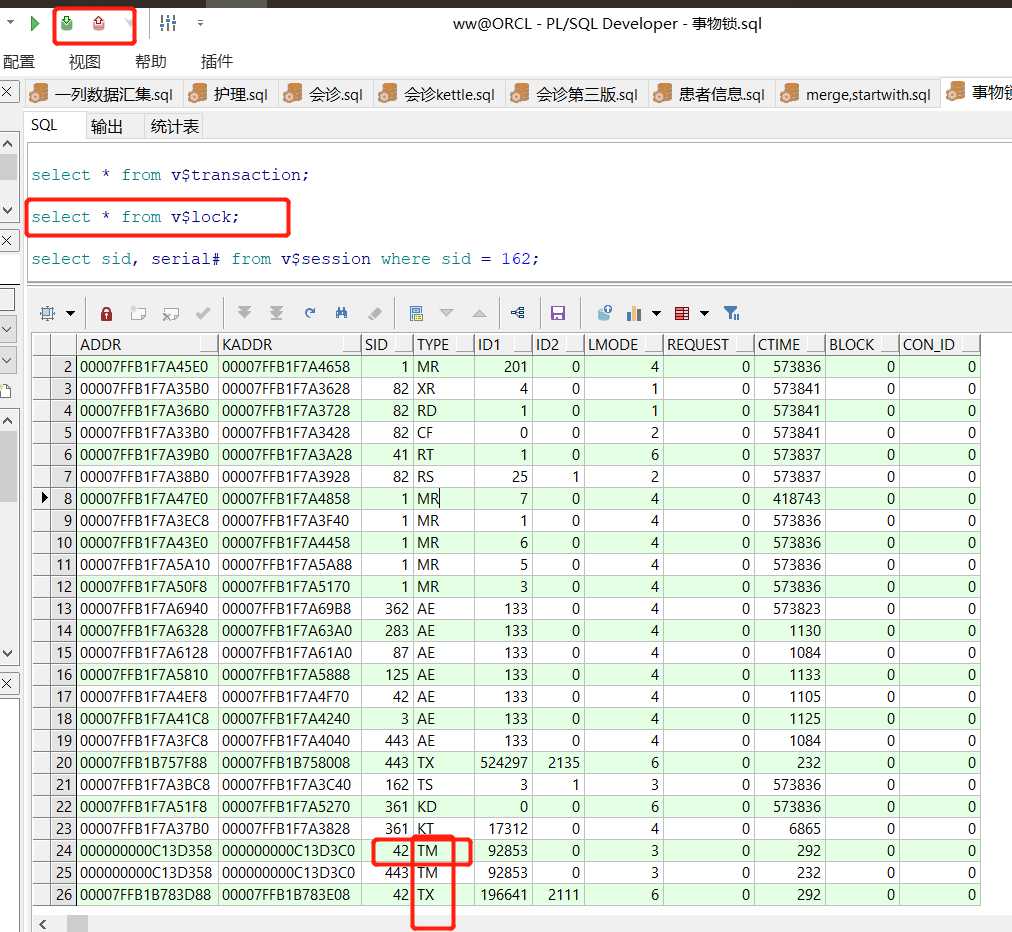
Task: Click the Clear record eraser icon
Action: tap(375, 314)
